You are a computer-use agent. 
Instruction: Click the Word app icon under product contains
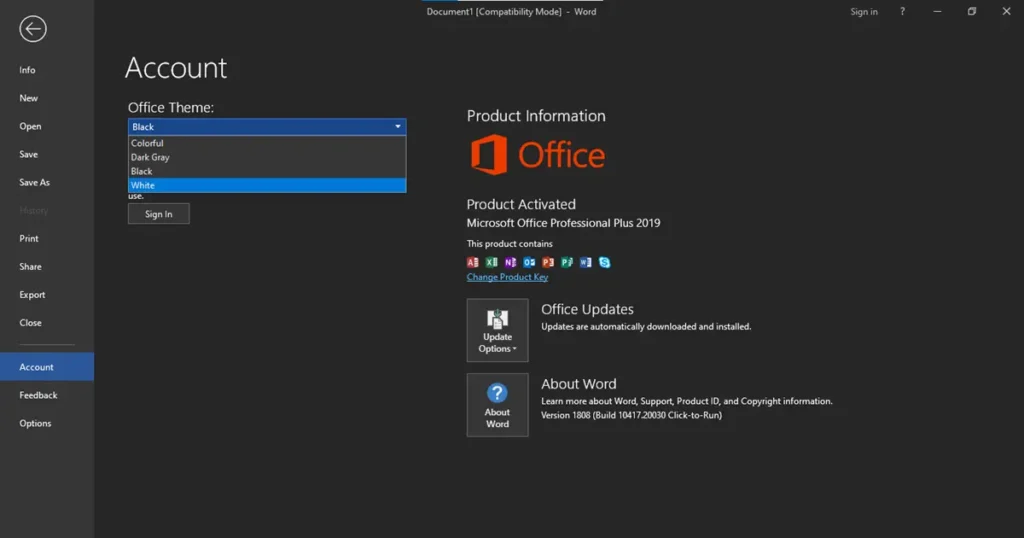click(586, 262)
